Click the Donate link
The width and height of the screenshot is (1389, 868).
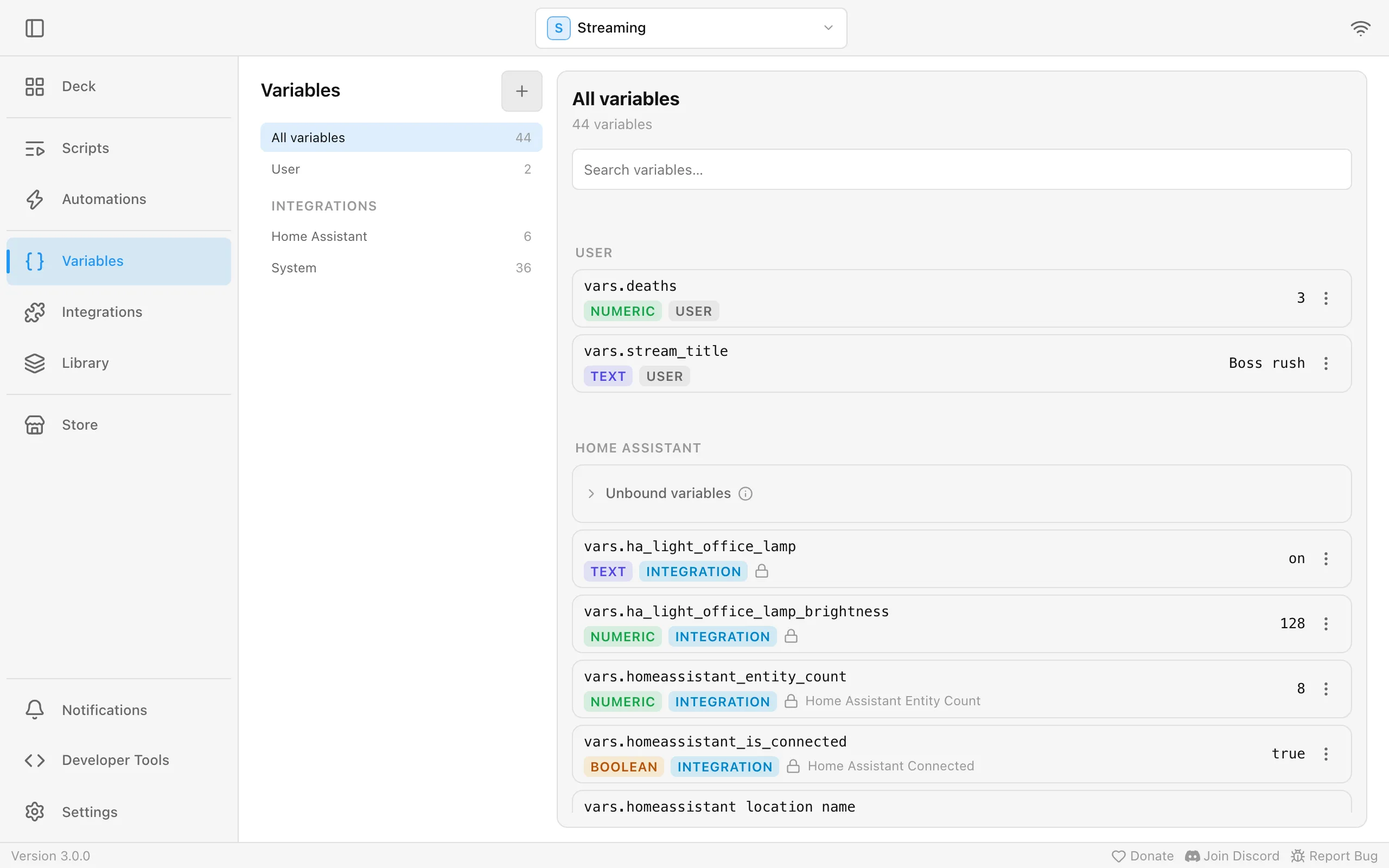1142,856
